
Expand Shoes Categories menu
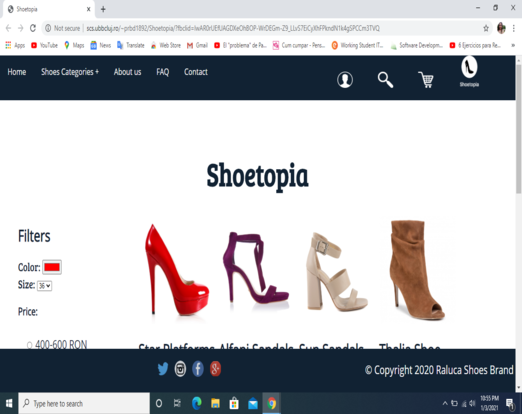tap(70, 72)
